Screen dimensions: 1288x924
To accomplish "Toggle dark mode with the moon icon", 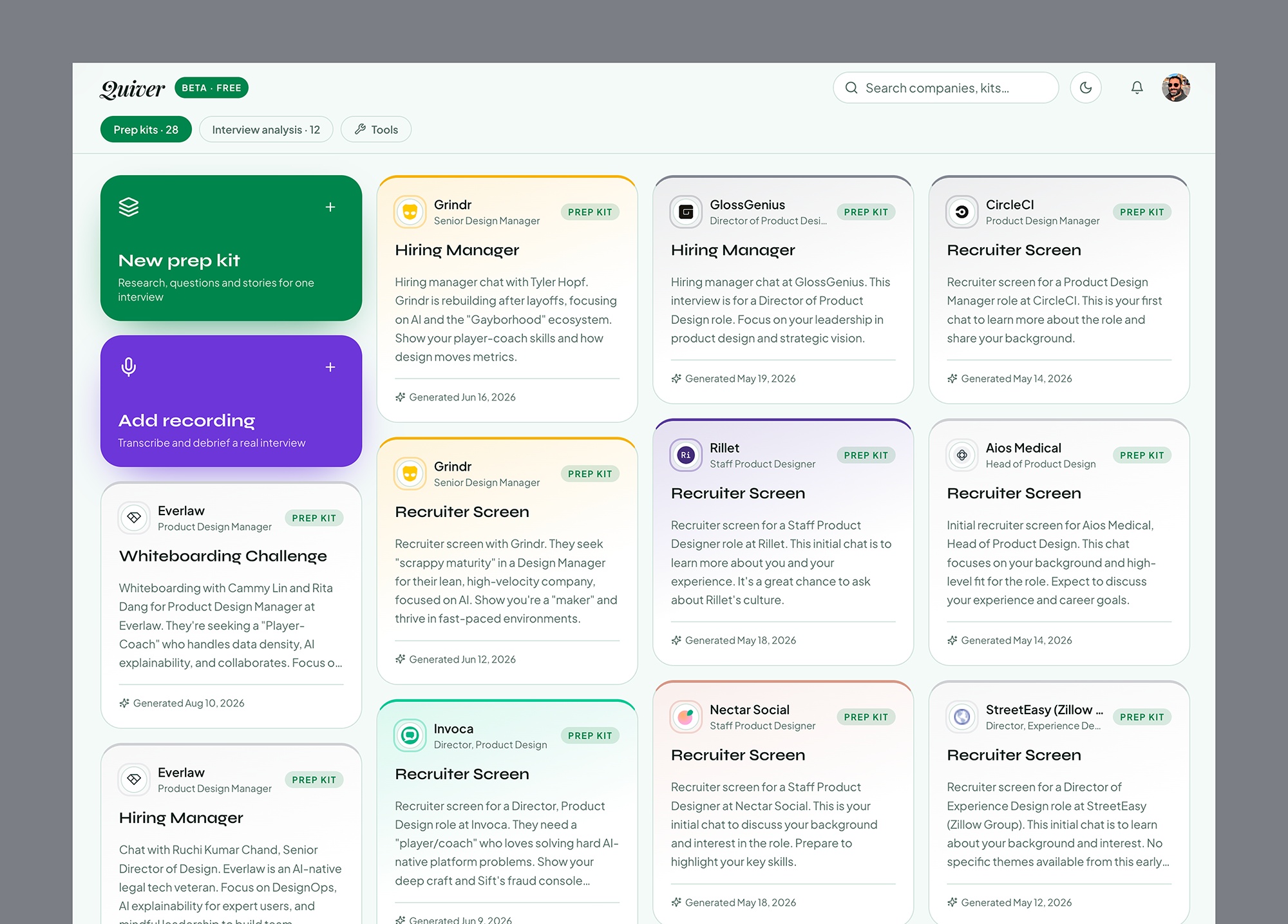I will [x=1086, y=88].
